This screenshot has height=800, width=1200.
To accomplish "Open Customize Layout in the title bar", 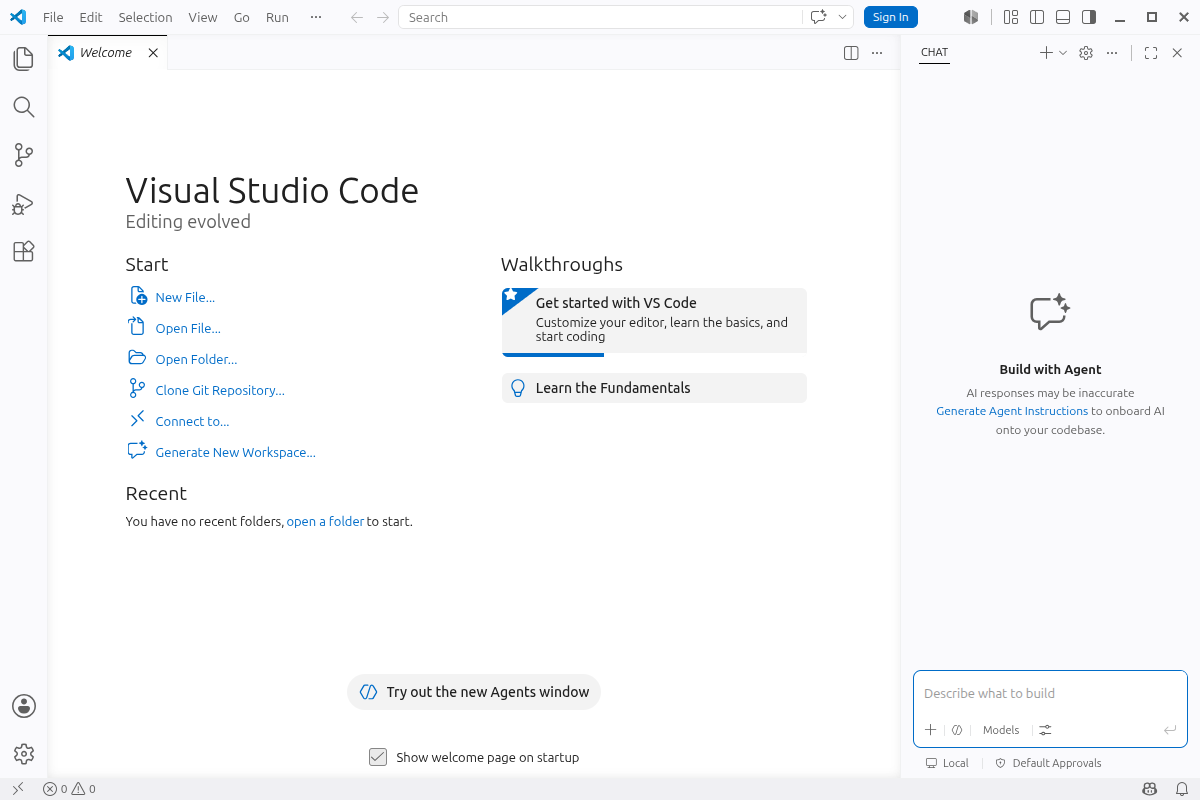I will pos(1011,17).
